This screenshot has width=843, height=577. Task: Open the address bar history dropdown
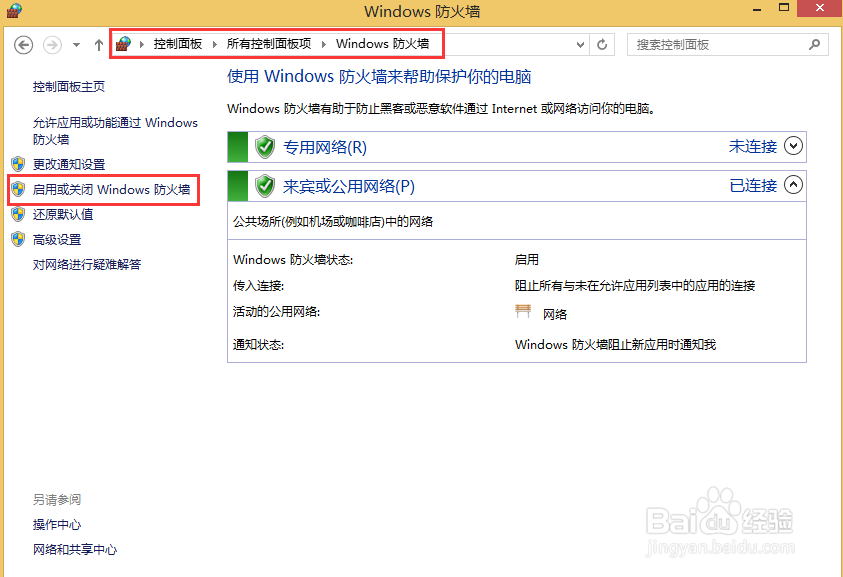[580, 45]
